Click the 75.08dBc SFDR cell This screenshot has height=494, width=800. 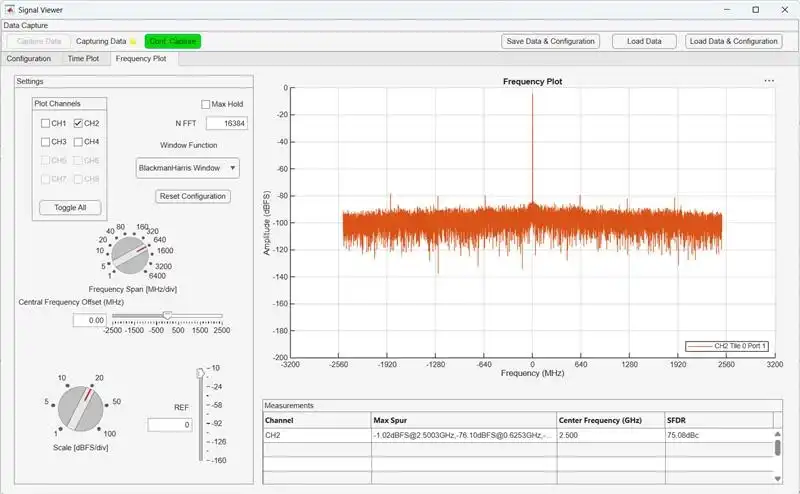coord(719,435)
